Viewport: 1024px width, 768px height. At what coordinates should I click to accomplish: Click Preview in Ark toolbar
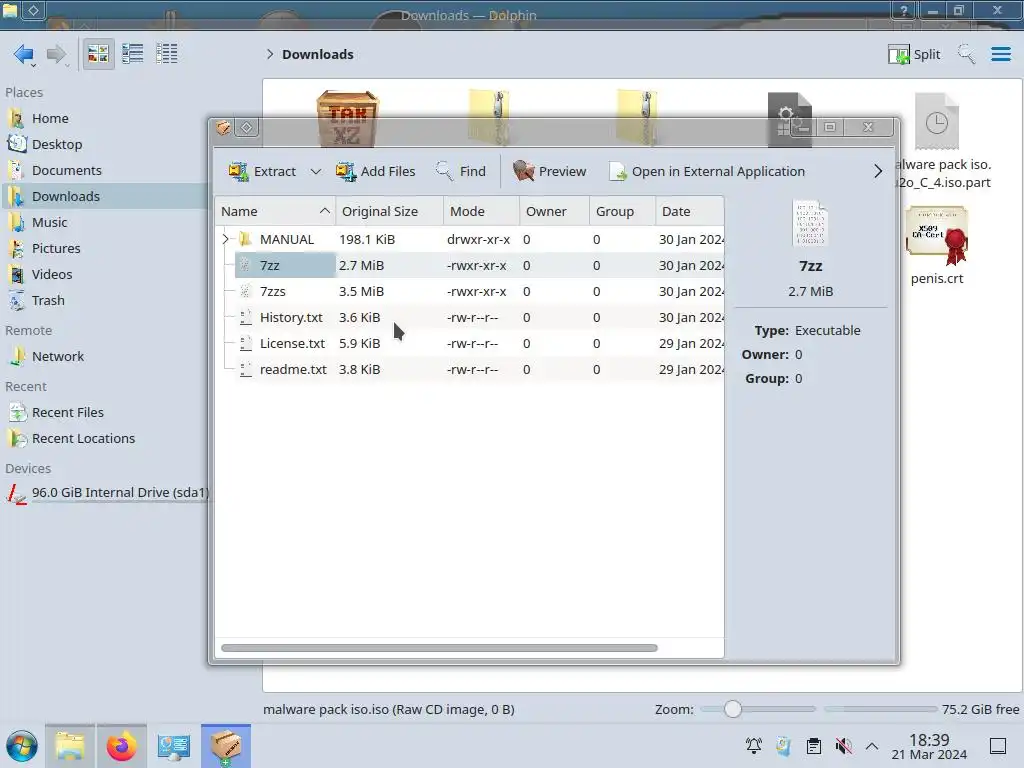(549, 171)
